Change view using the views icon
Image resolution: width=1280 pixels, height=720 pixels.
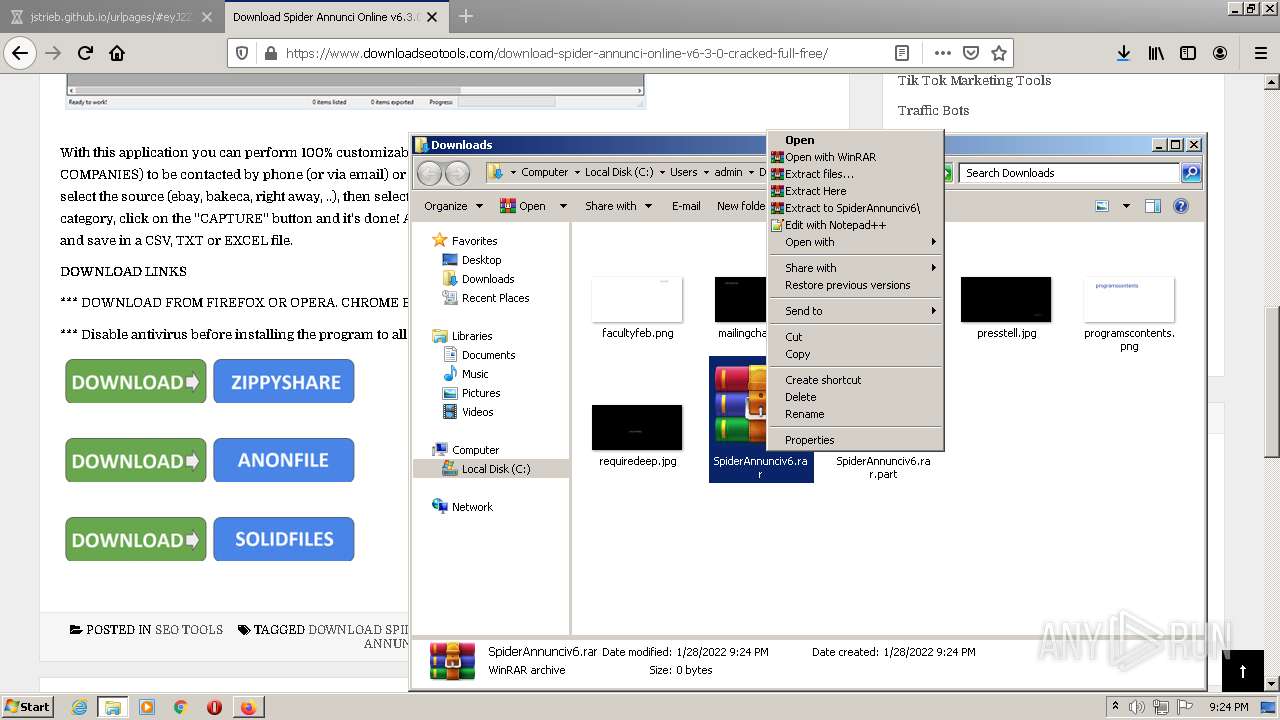[x=1102, y=206]
